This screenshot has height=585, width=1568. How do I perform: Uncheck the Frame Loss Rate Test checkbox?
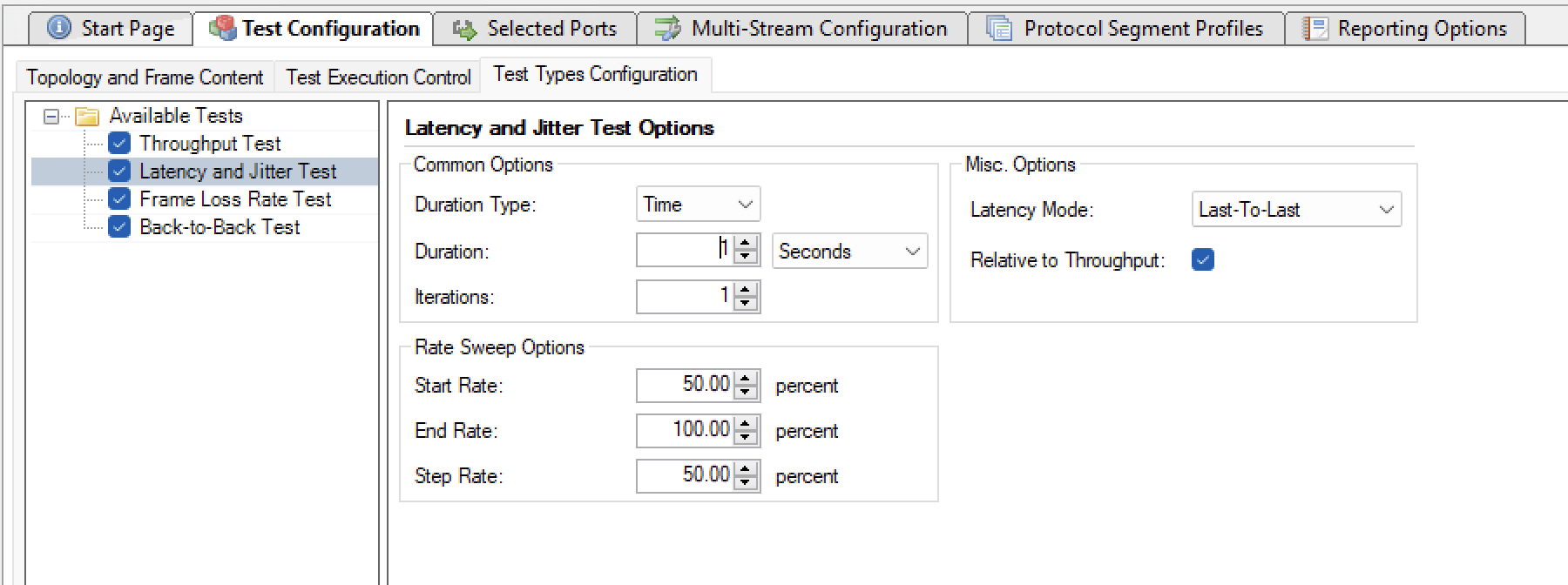tap(119, 199)
